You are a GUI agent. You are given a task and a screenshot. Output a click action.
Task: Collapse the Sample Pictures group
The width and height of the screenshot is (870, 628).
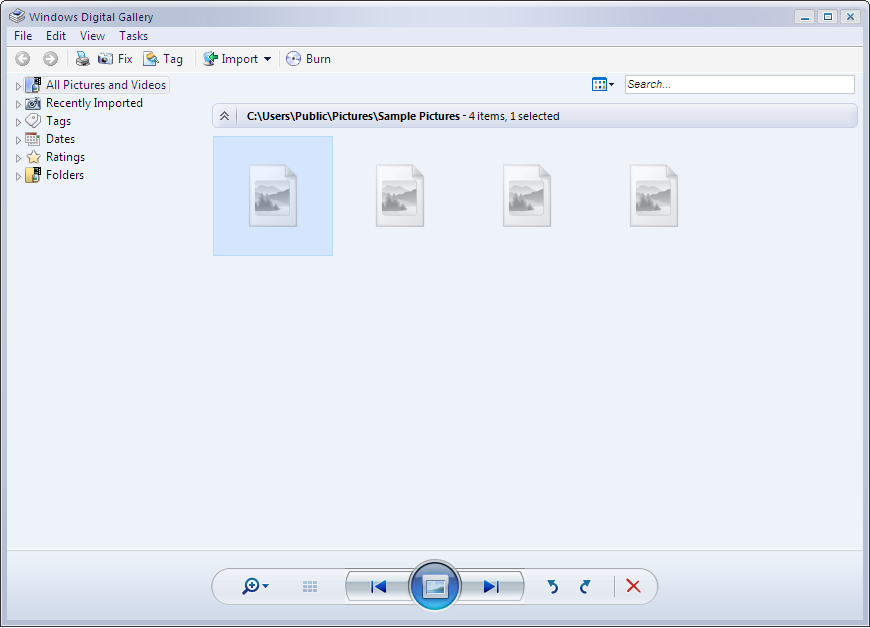coord(224,116)
